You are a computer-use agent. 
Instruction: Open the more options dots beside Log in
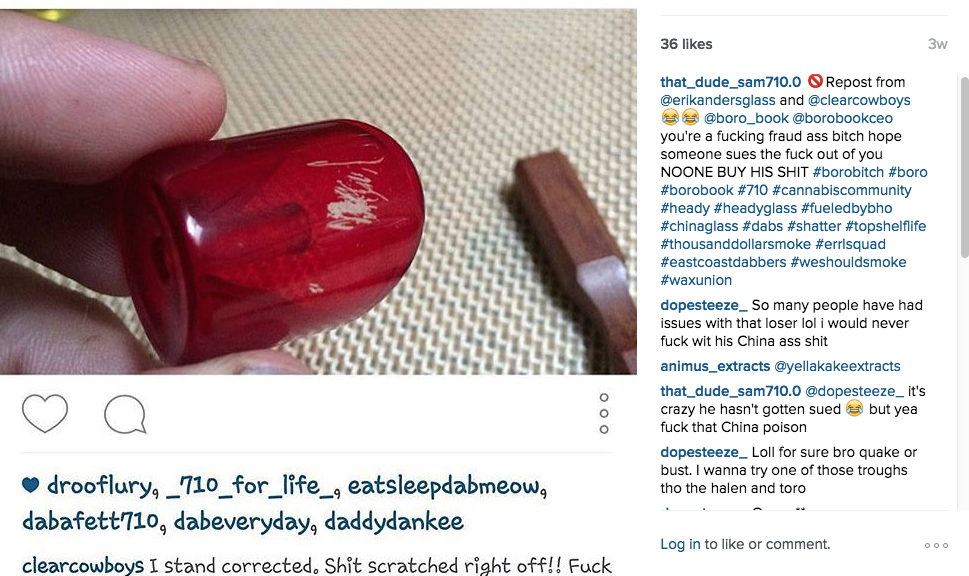pyautogui.click(x=936, y=545)
